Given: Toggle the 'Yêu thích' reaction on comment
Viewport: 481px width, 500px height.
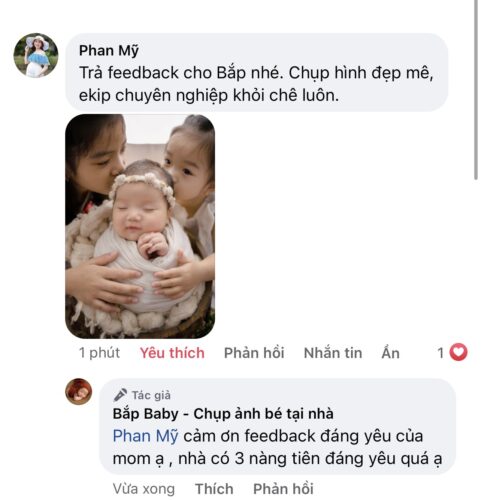Looking at the screenshot, I should [172, 353].
